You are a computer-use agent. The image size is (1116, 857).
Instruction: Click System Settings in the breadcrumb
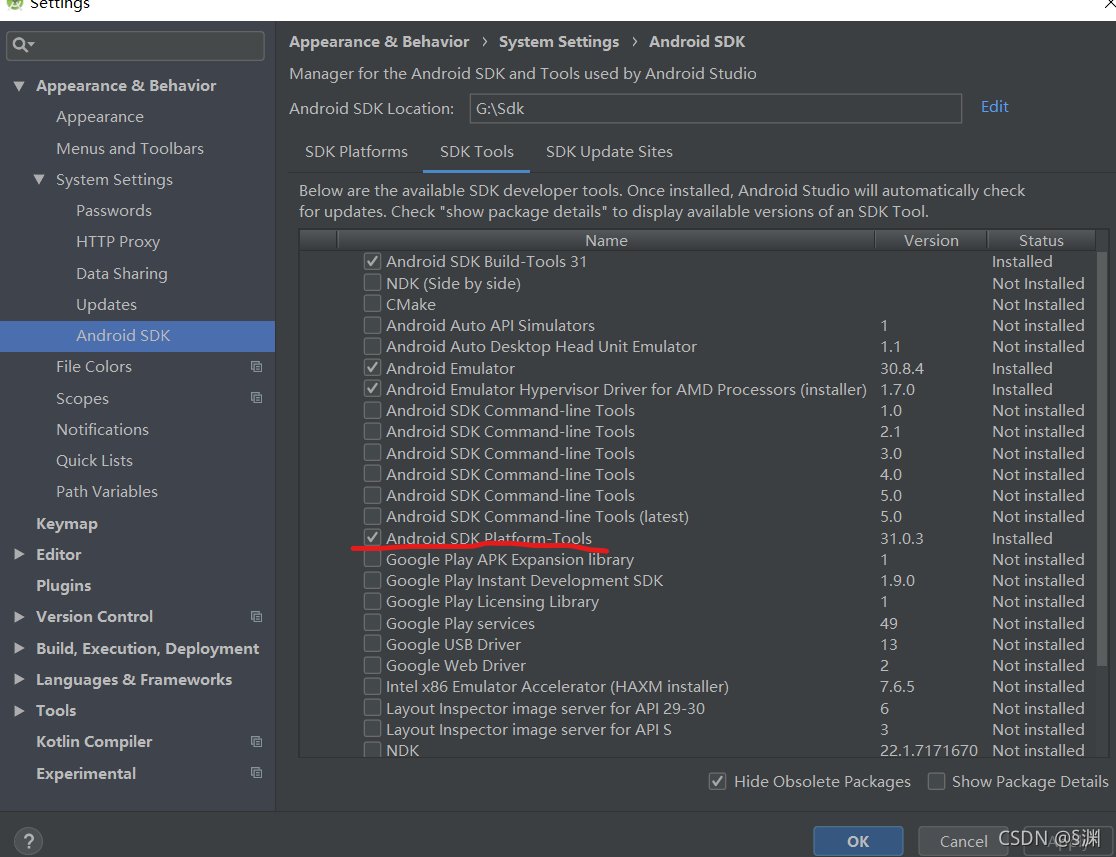(559, 42)
